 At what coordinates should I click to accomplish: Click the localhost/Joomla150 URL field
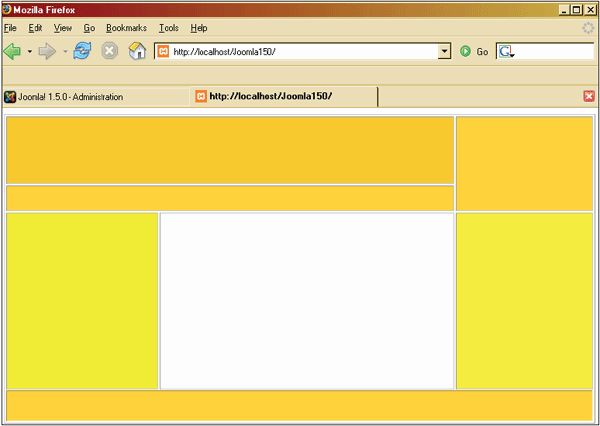pos(304,52)
